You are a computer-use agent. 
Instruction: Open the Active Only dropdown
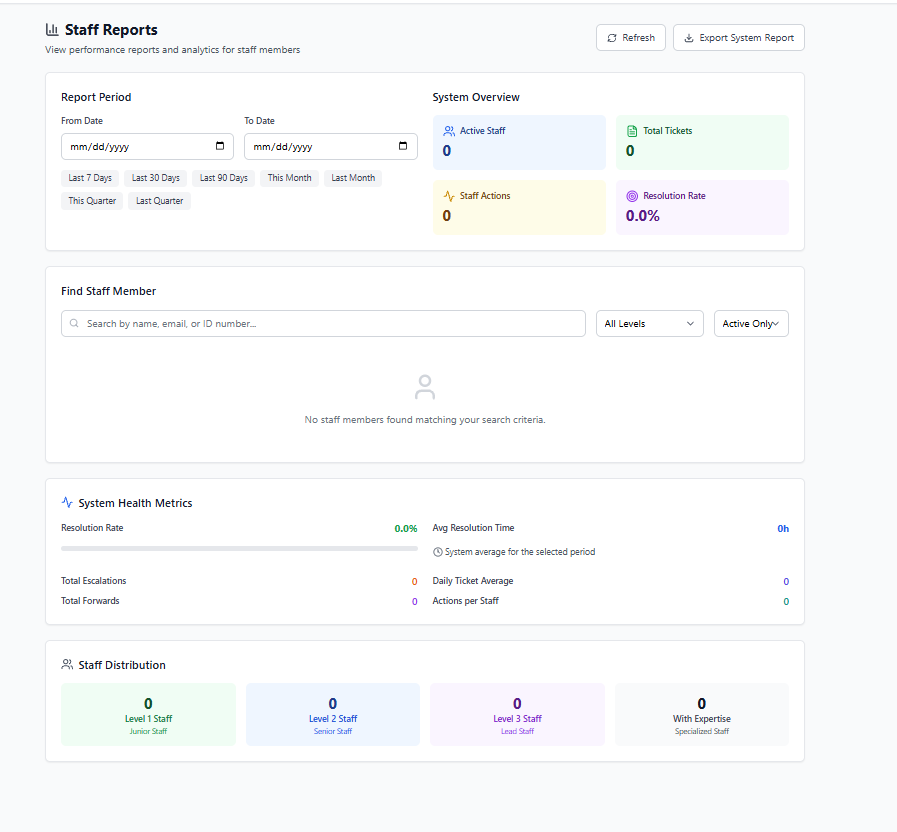point(751,324)
